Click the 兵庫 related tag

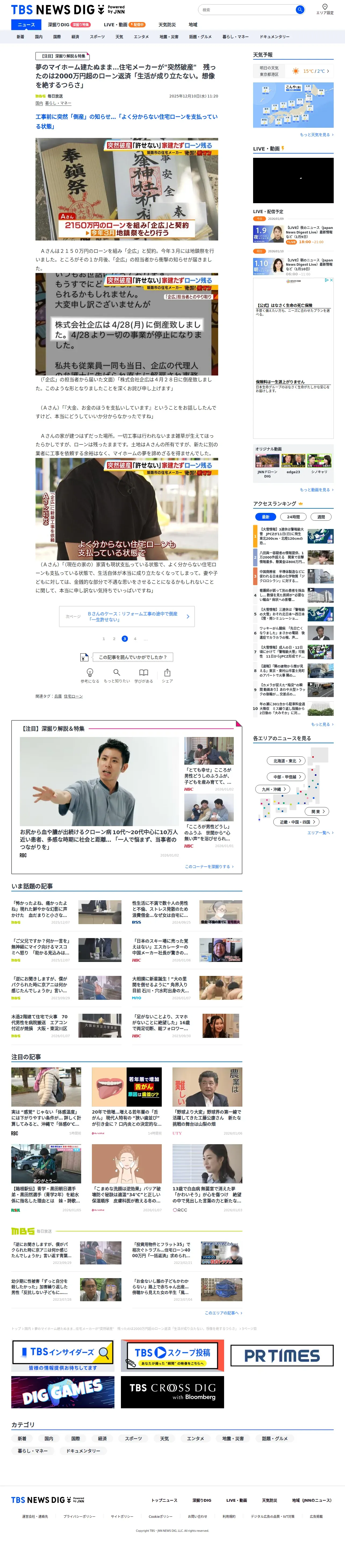pyautogui.click(x=58, y=696)
